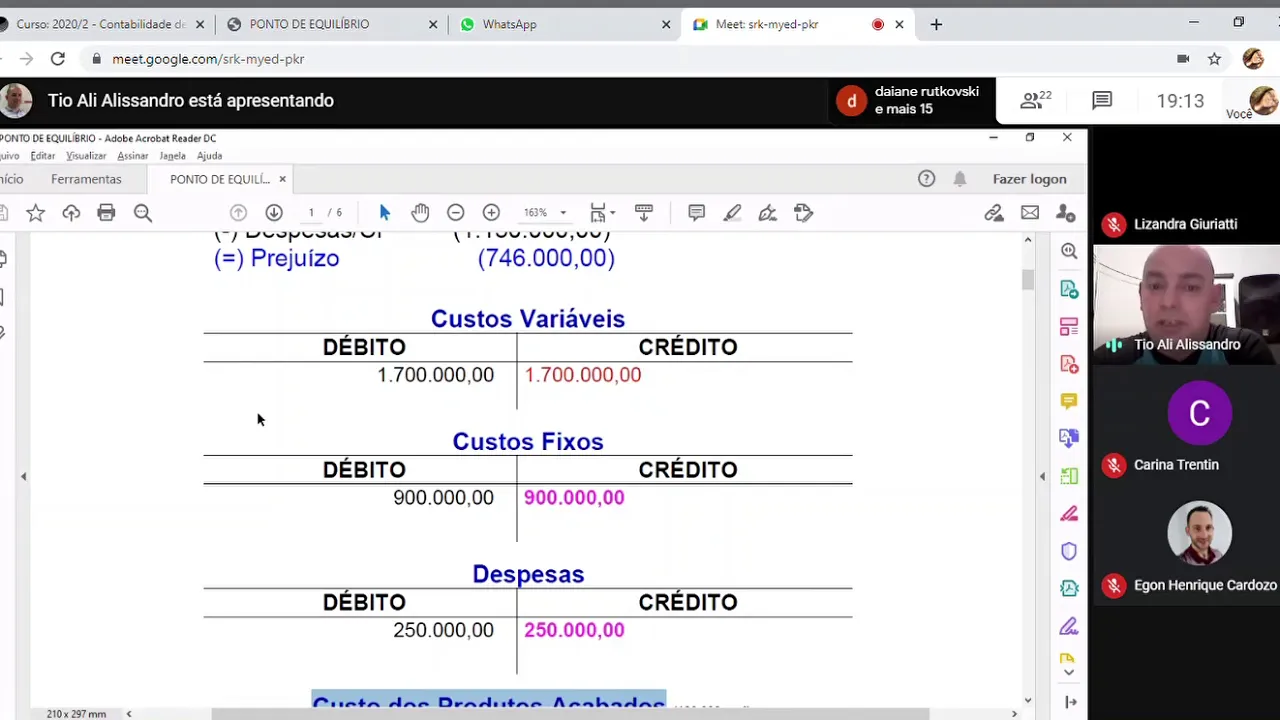Add file to favorites star in Acrobat

point(35,212)
